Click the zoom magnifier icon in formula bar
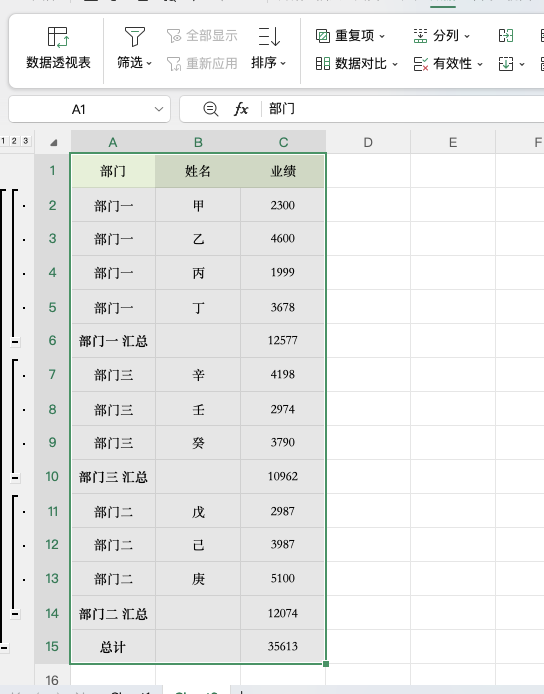 tap(210, 109)
